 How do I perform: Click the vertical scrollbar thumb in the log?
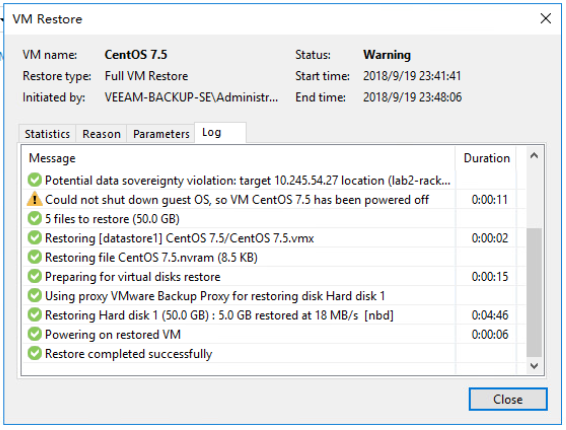(x=534, y=292)
